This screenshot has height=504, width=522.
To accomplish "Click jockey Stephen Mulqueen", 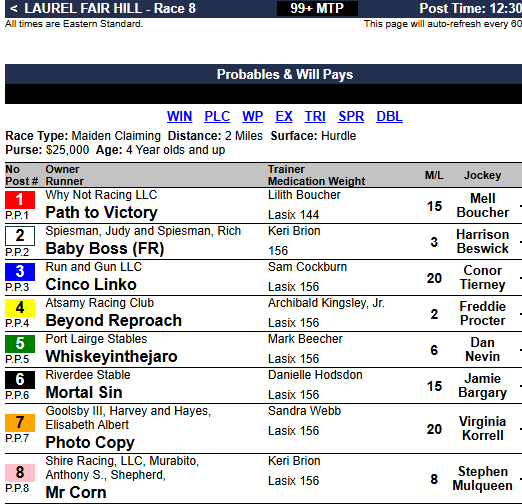I will (x=483, y=479).
